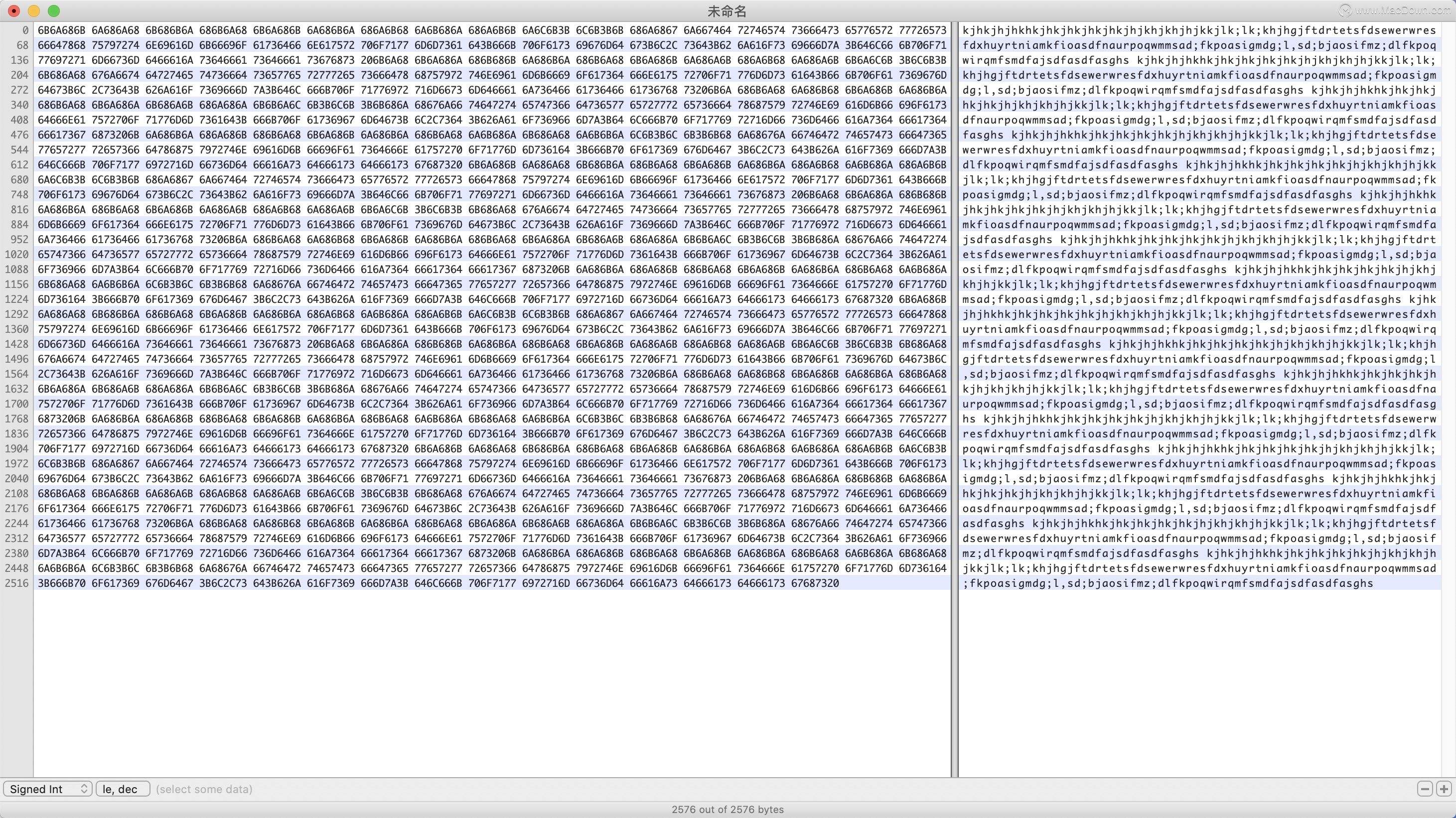This screenshot has width=1456, height=818.
Task: Click last hex group 67687320 on line 2516
Action: pyautogui.click(x=815, y=583)
